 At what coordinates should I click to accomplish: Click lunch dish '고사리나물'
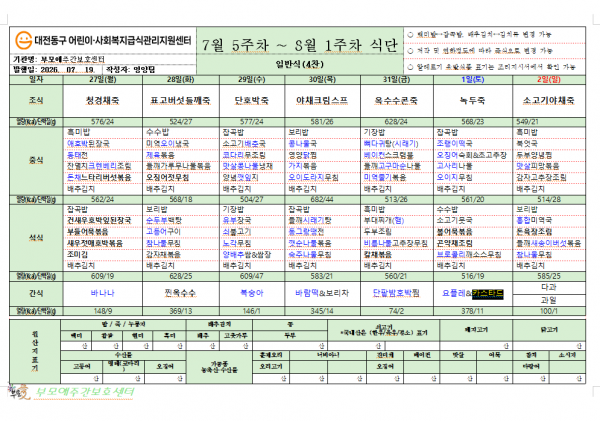point(455,166)
